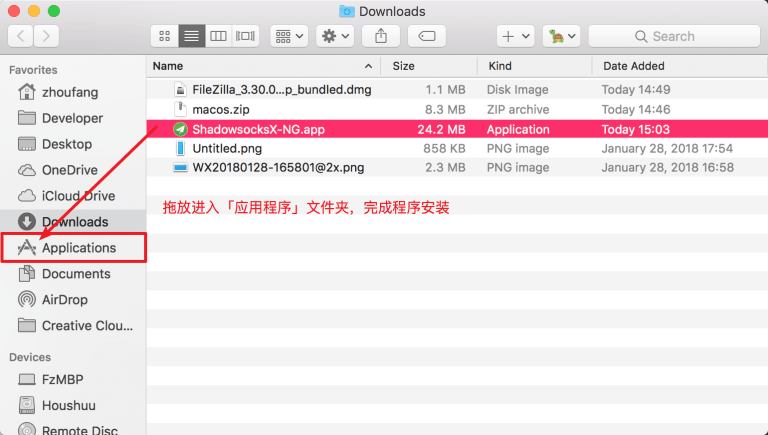The height and width of the screenshot is (435, 768).
Task: Switch to icon view
Action: click(x=165, y=36)
